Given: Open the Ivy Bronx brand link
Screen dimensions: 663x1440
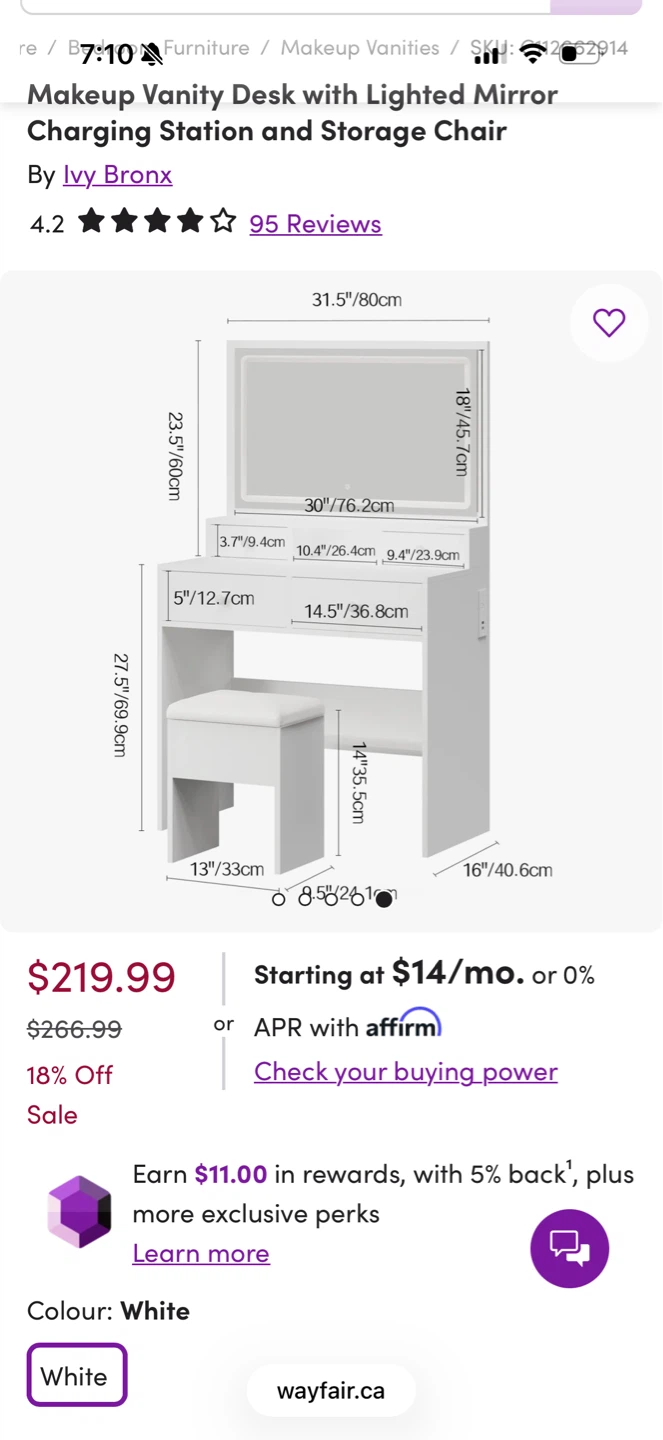Looking at the screenshot, I should point(118,174).
